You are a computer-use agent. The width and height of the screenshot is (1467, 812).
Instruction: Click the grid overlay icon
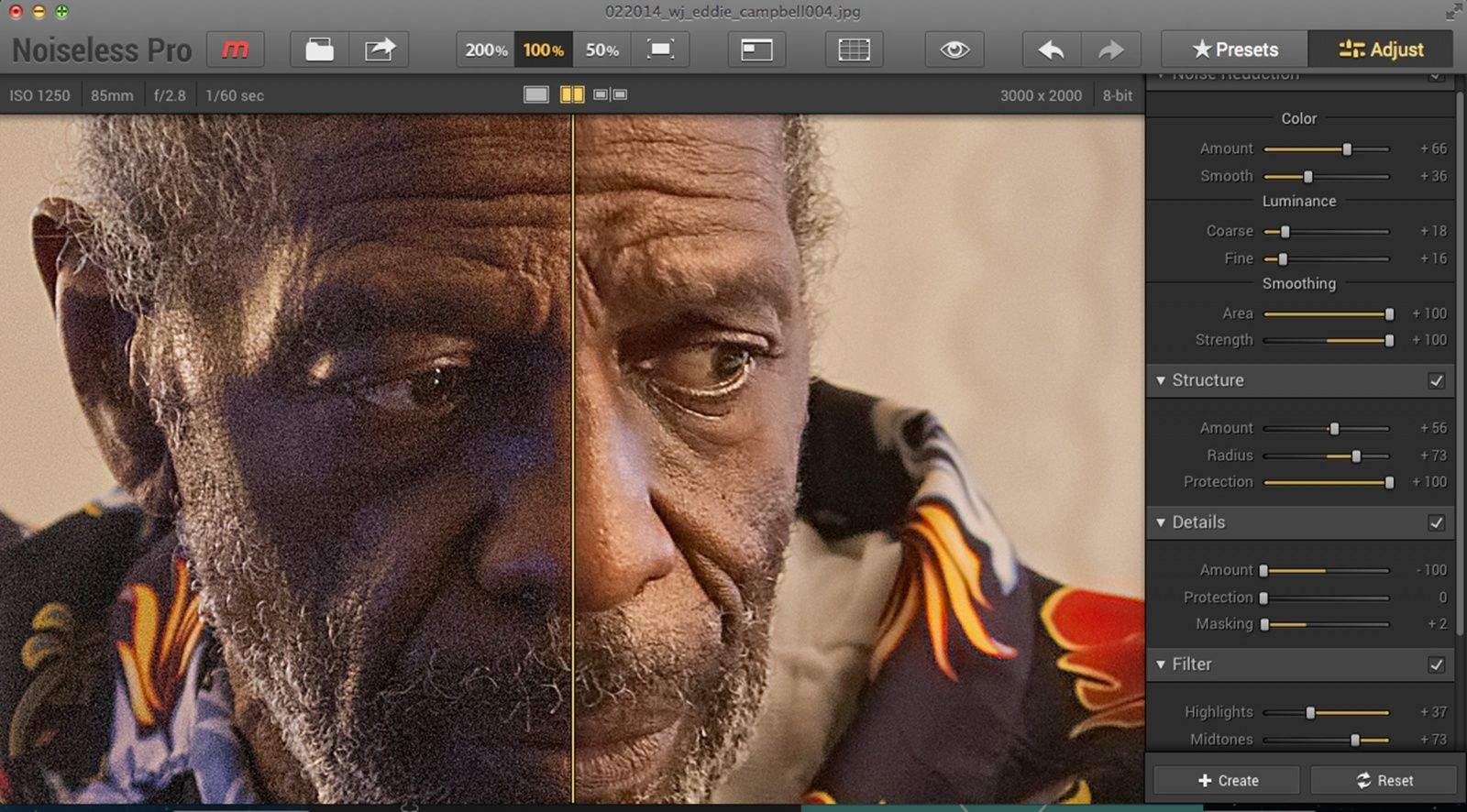click(854, 49)
